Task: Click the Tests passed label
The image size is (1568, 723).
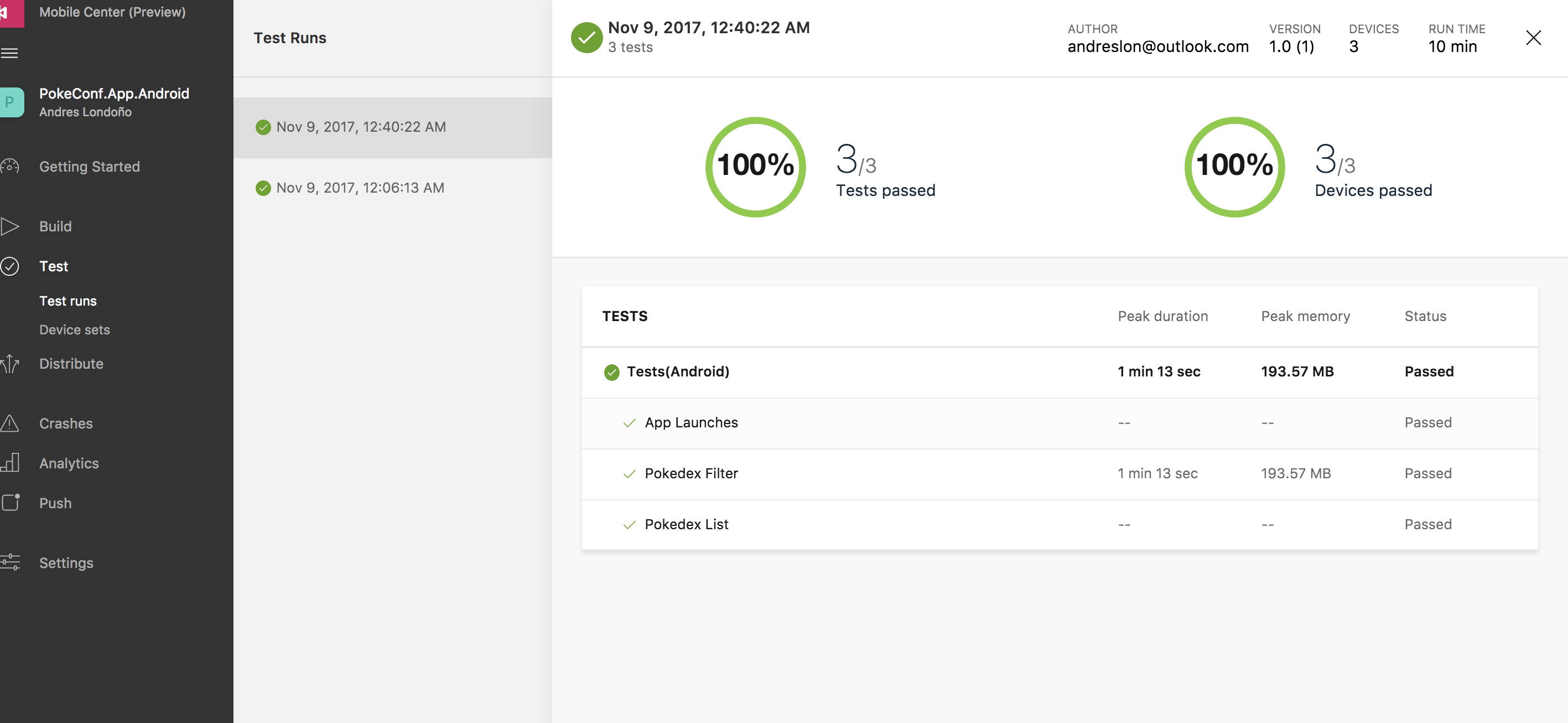Action: click(886, 190)
